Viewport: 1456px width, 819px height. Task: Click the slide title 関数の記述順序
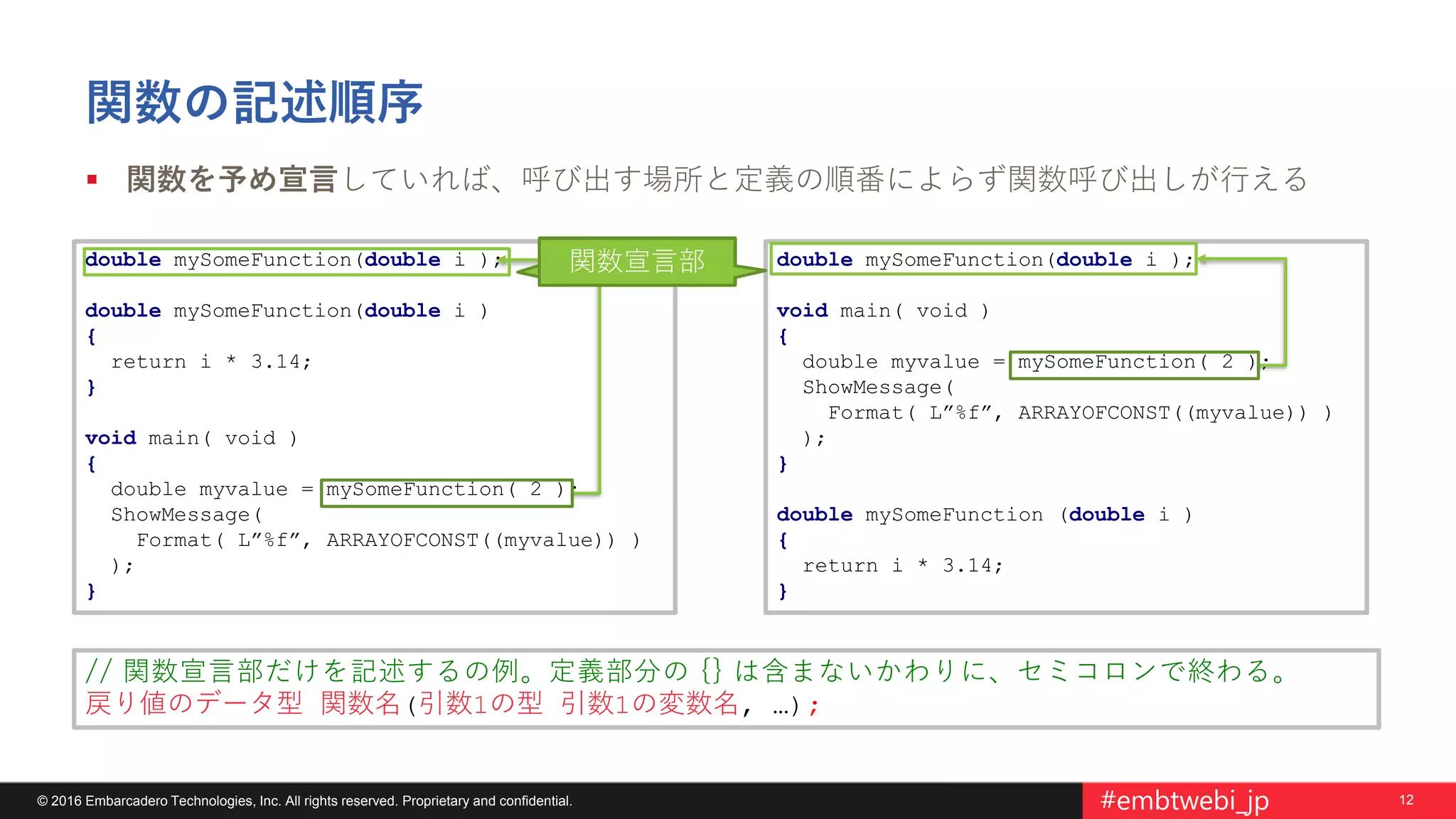tap(255, 102)
